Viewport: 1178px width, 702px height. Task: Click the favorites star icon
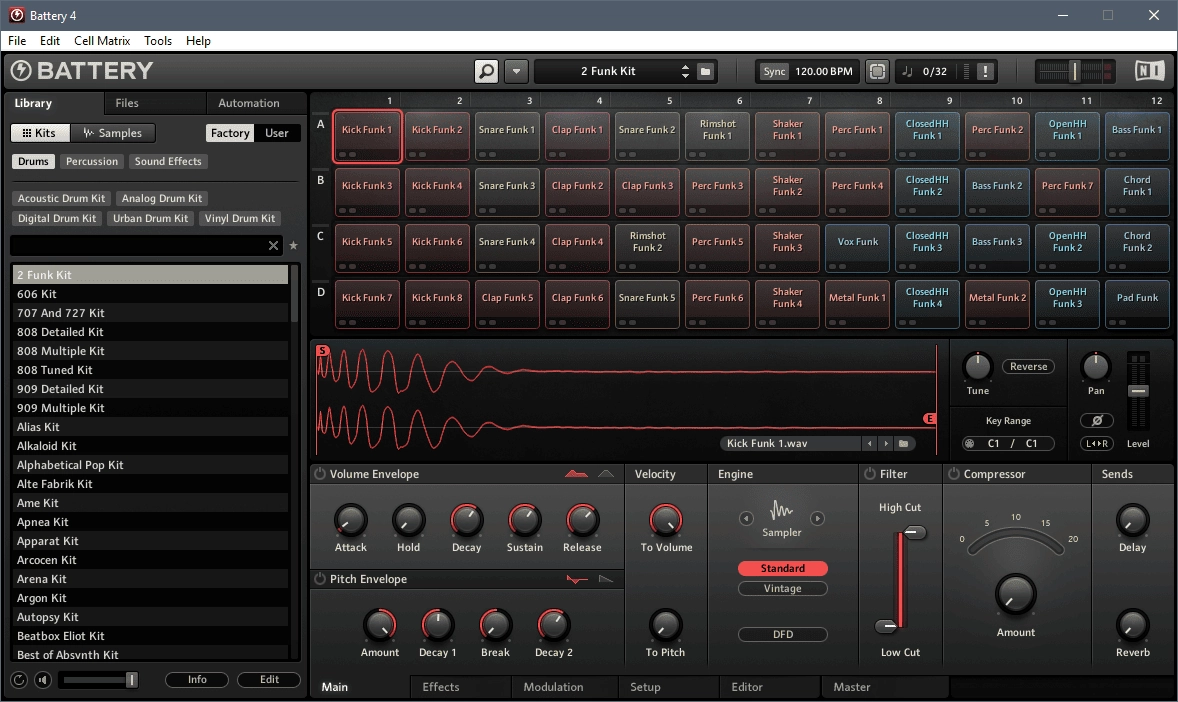click(x=294, y=246)
